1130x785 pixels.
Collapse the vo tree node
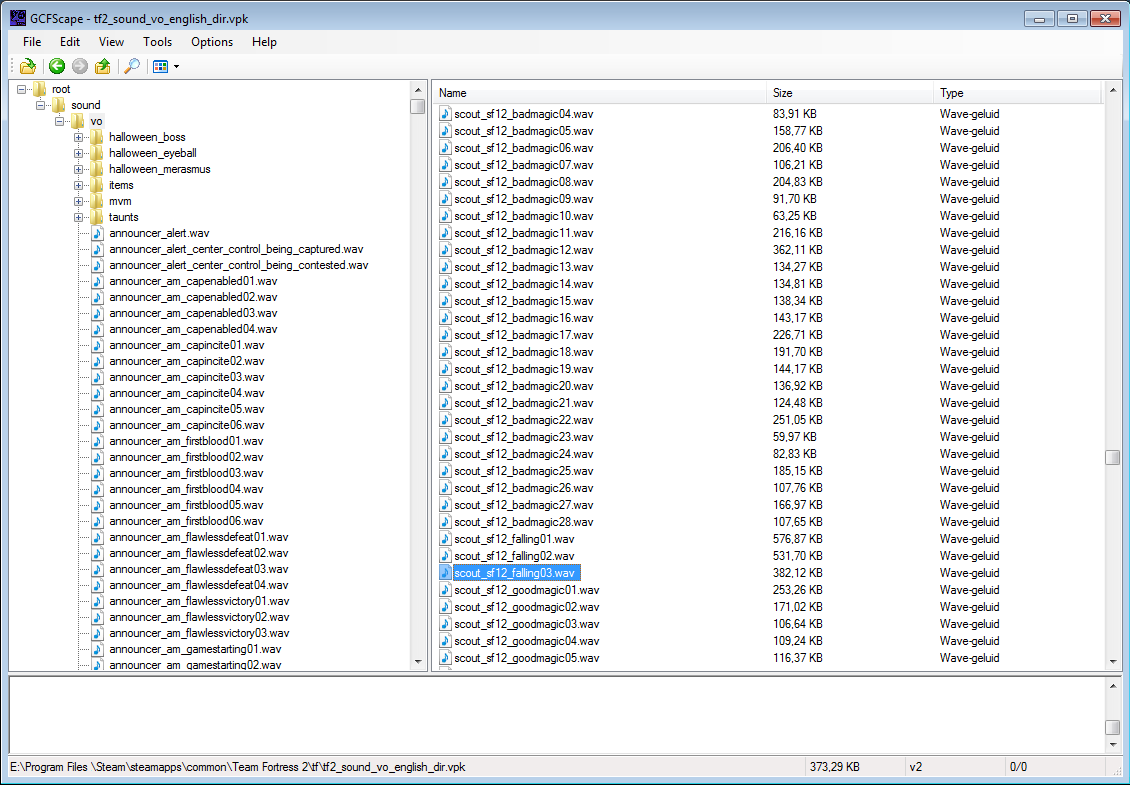(x=59, y=121)
